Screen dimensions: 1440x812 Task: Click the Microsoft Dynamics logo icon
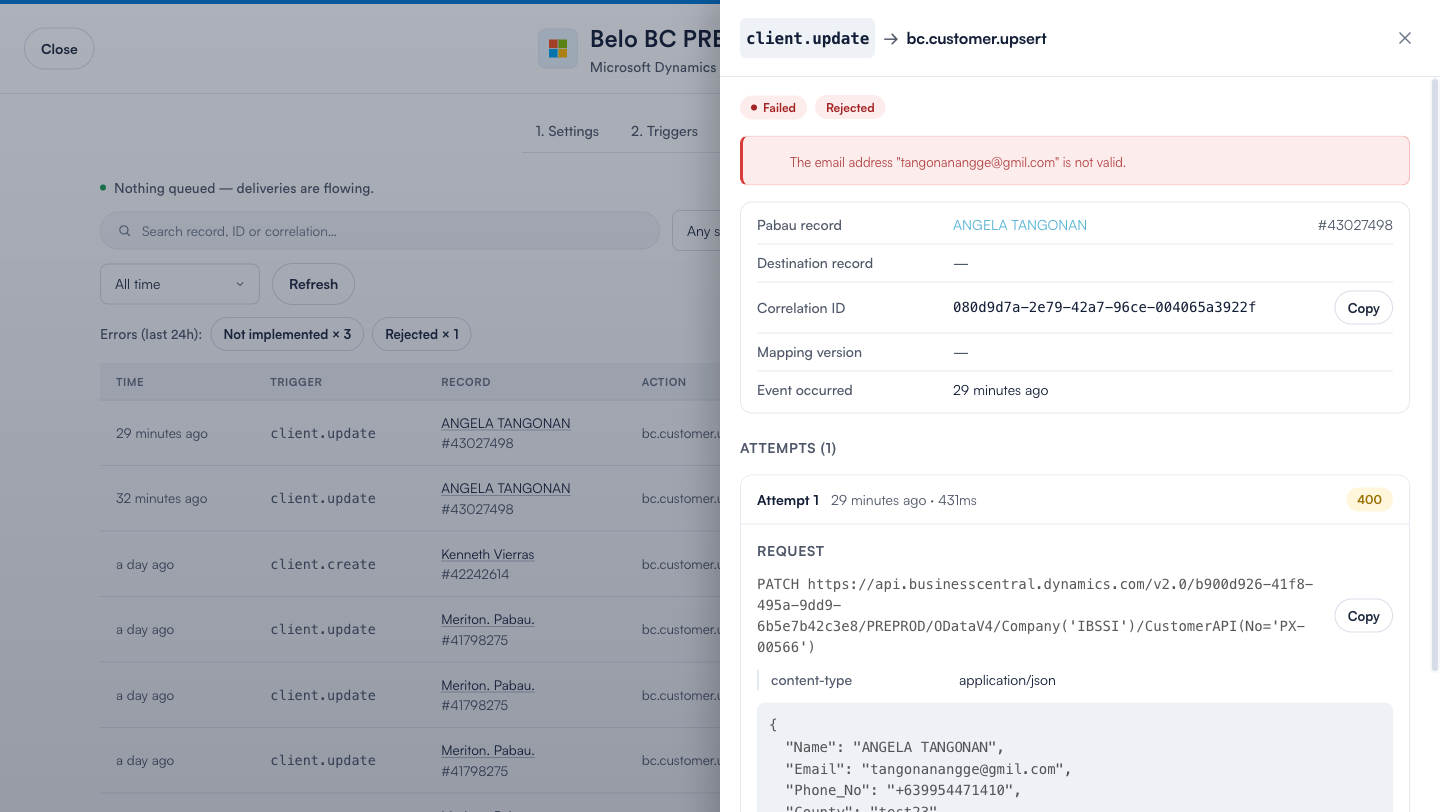tap(558, 49)
